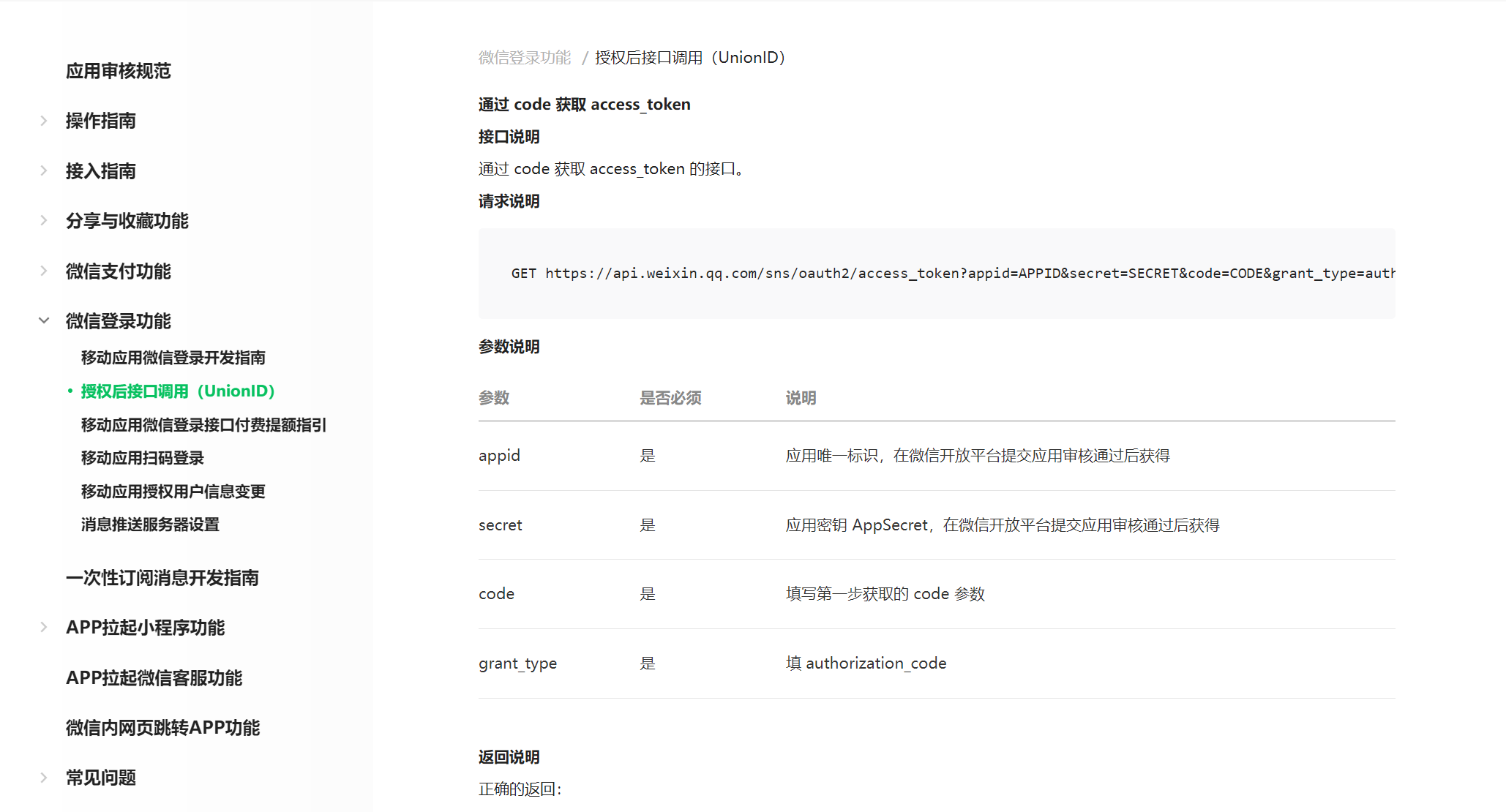Select 授权后接口调用（UnionID）sidebar item

pyautogui.click(x=177, y=391)
